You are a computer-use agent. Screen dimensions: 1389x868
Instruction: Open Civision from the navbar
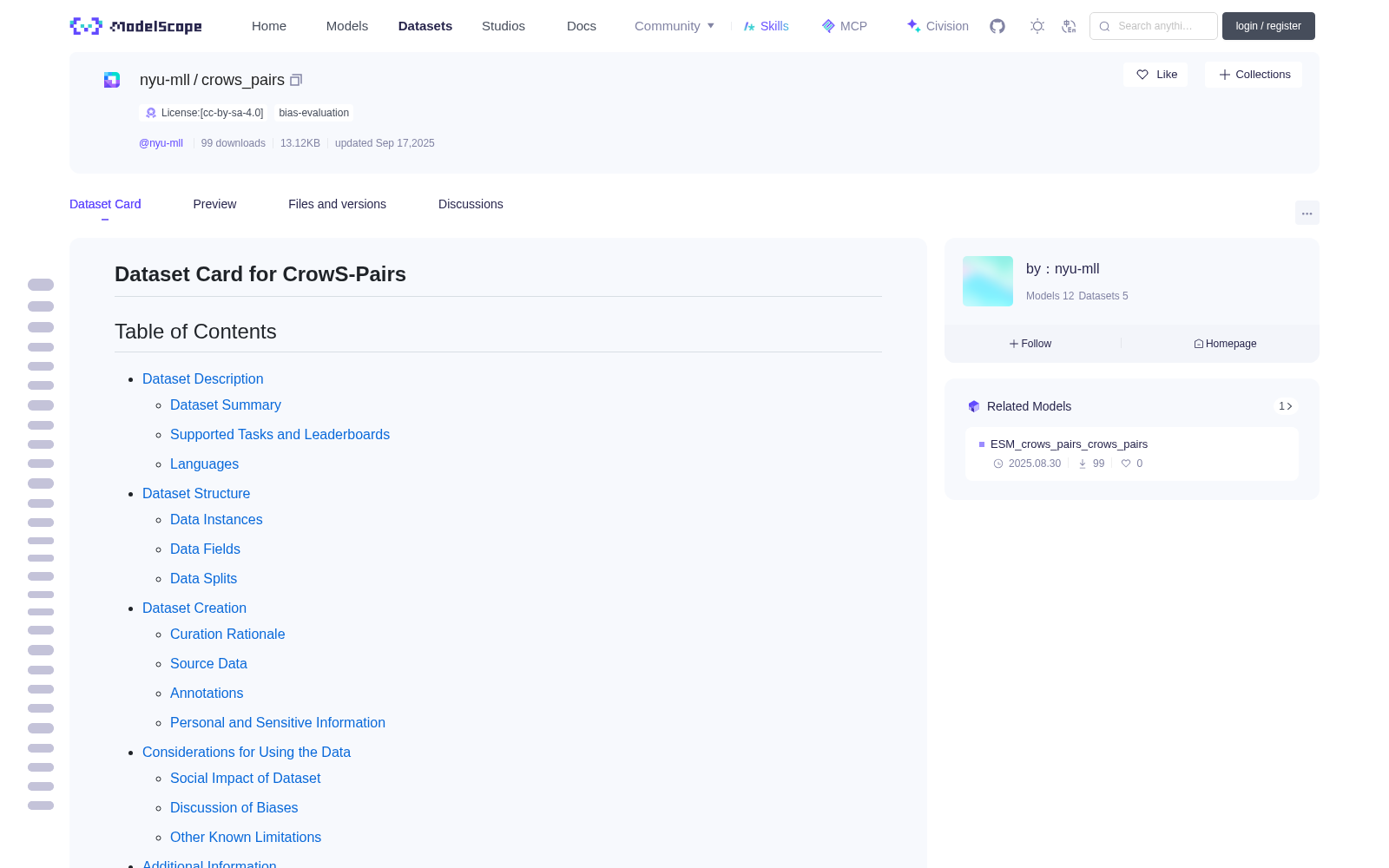coord(938,26)
